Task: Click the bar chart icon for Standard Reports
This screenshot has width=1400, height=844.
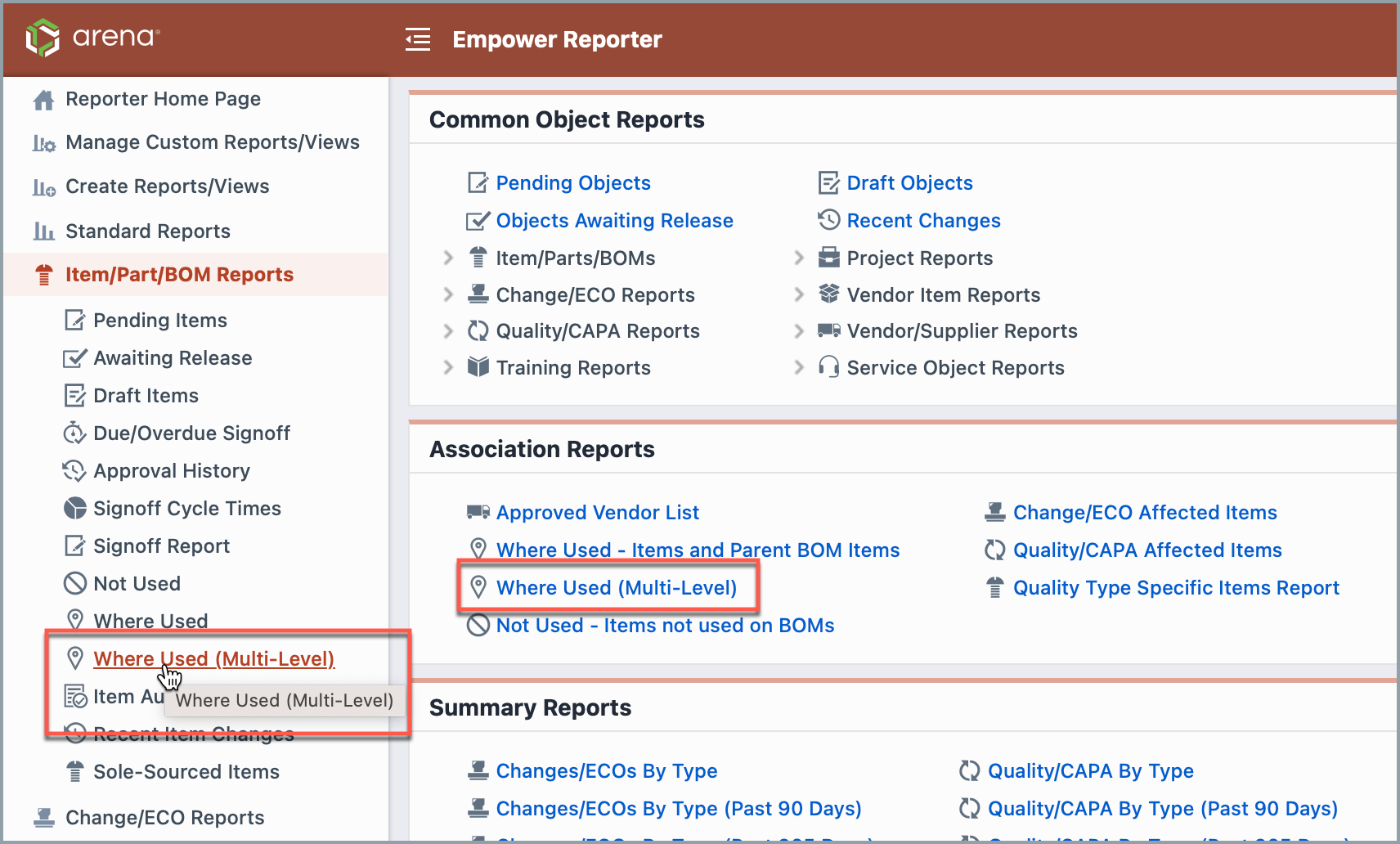Action: pos(43,231)
